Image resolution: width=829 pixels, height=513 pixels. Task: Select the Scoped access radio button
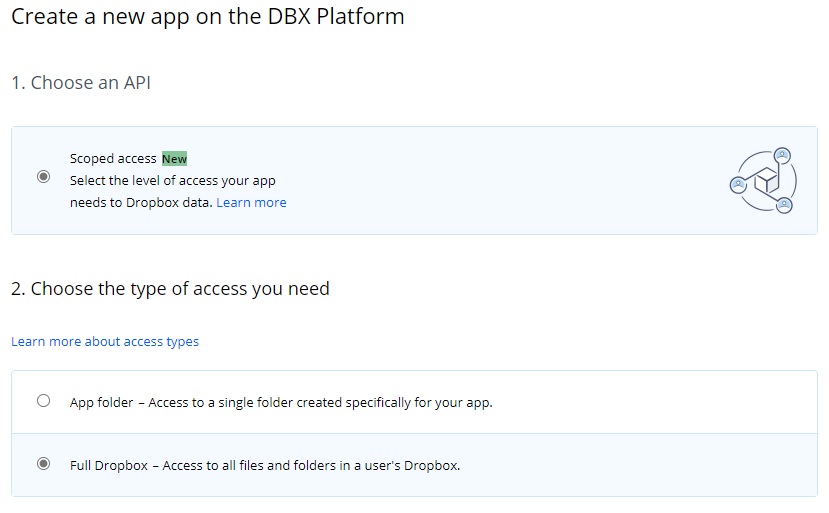pos(43,177)
